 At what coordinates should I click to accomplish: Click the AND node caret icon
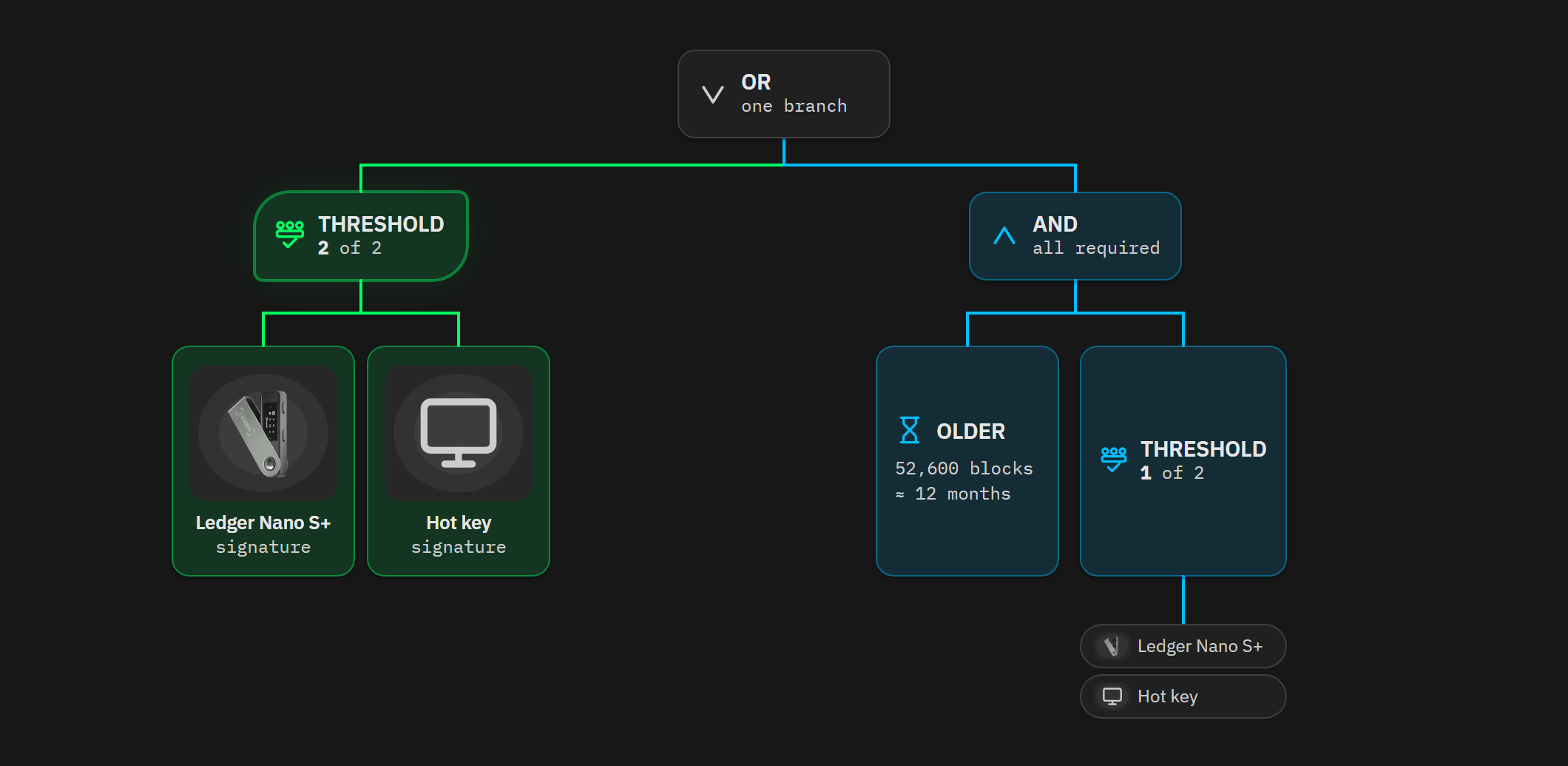tap(1004, 236)
